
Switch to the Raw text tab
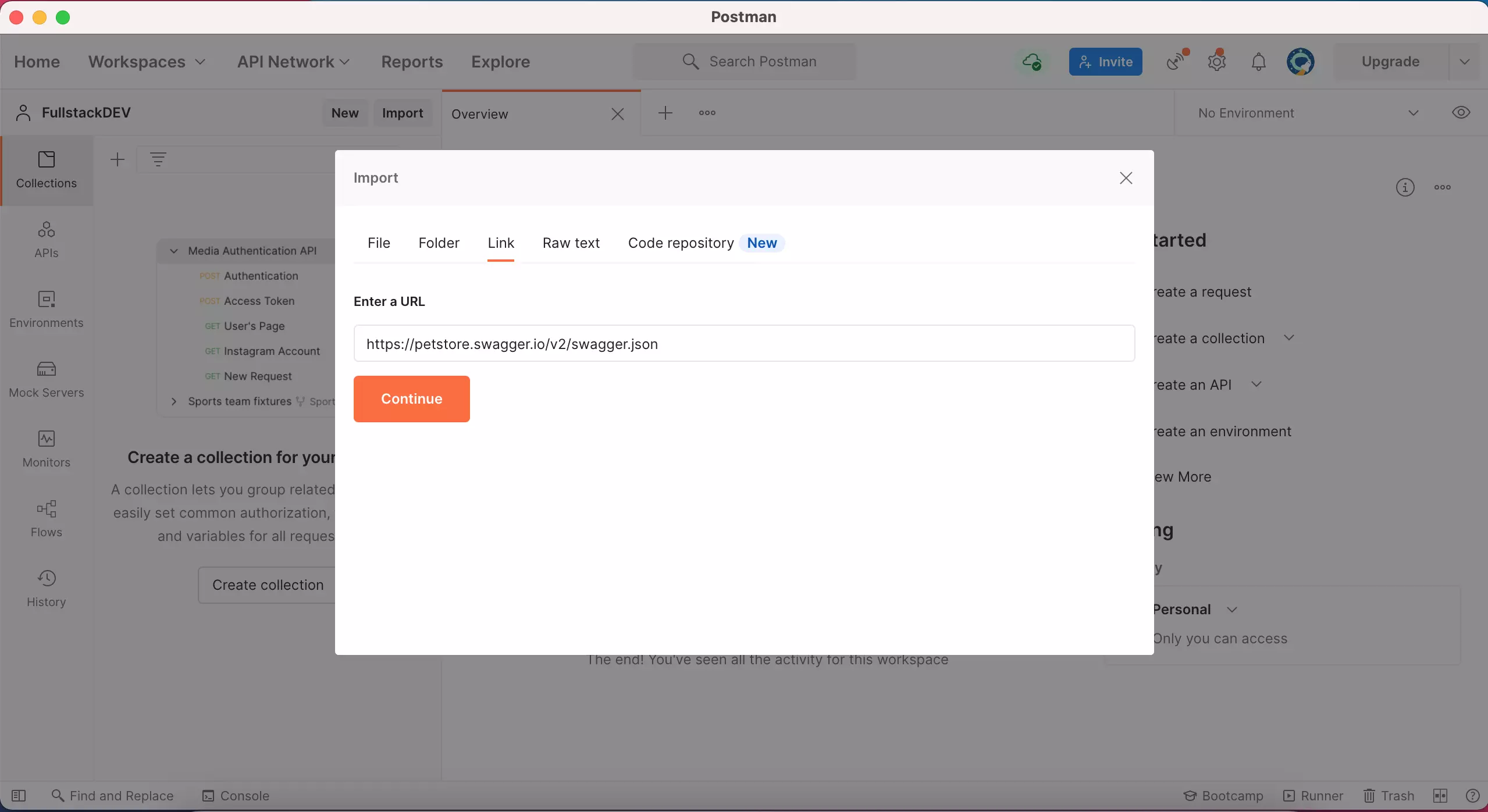571,243
